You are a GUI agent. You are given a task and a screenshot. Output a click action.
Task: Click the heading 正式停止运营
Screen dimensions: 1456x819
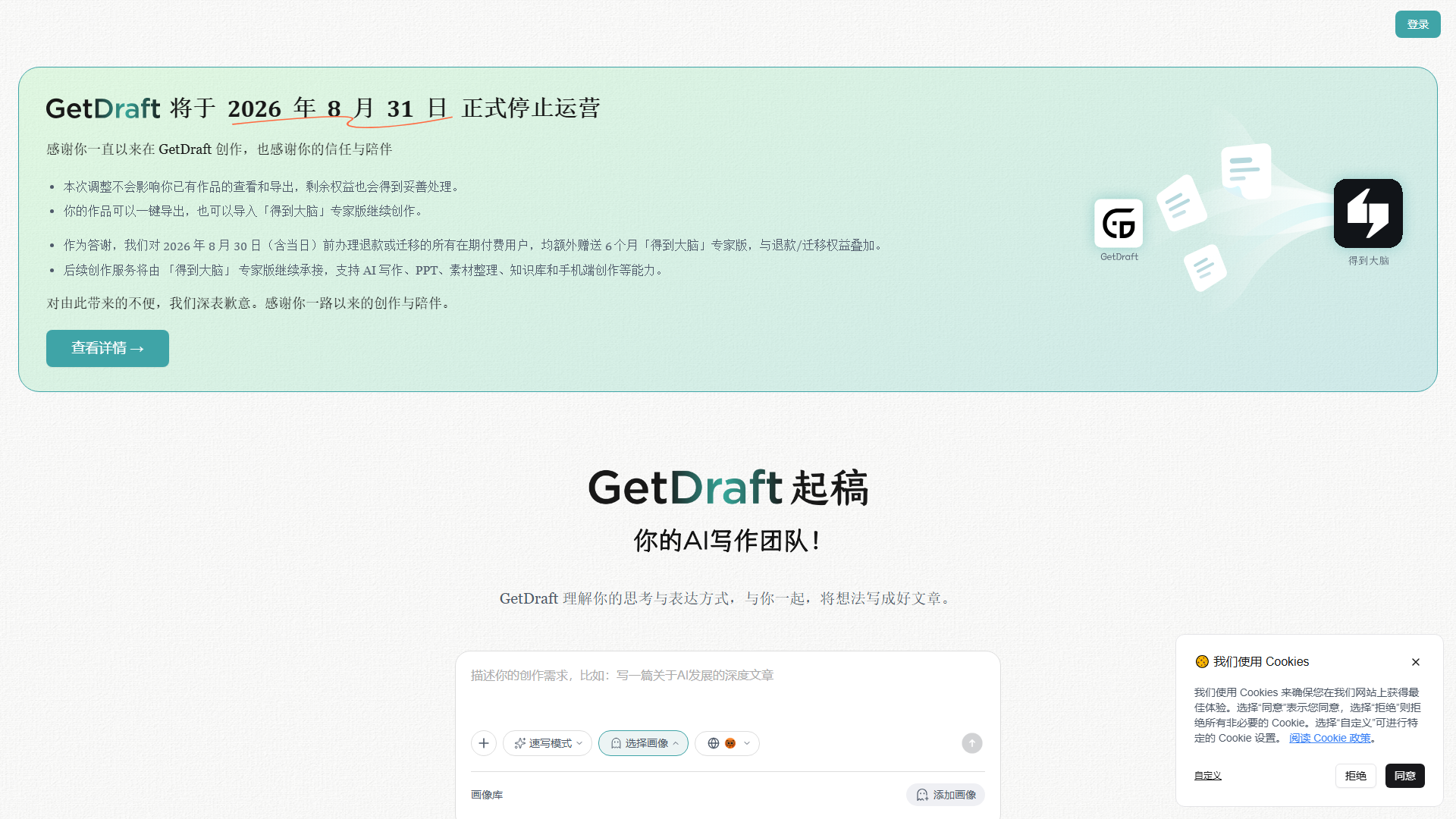(531, 108)
